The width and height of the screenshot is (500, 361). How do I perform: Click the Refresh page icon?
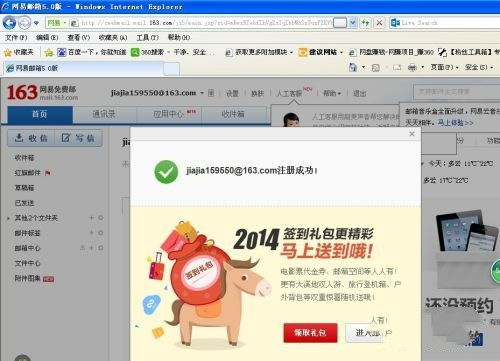click(x=366, y=23)
